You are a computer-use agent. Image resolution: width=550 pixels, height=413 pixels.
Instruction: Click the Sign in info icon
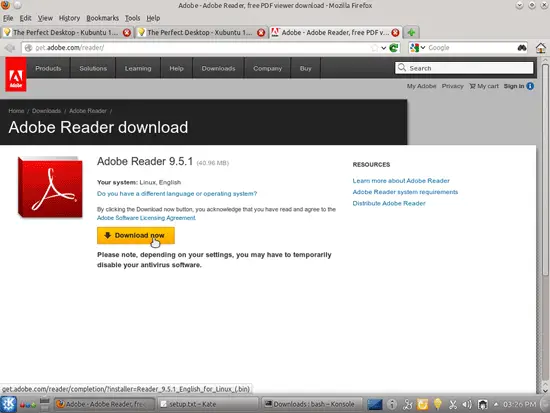coord(530,86)
